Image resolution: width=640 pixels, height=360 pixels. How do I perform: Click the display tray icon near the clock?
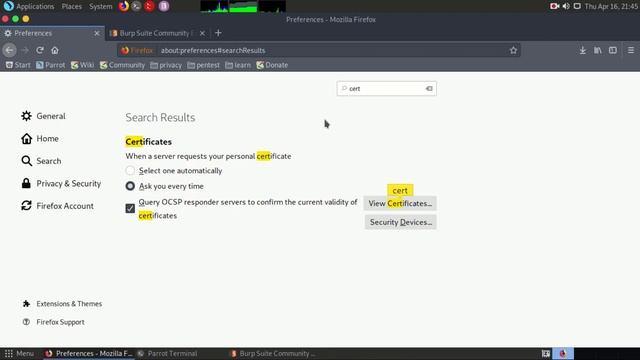[577, 6]
